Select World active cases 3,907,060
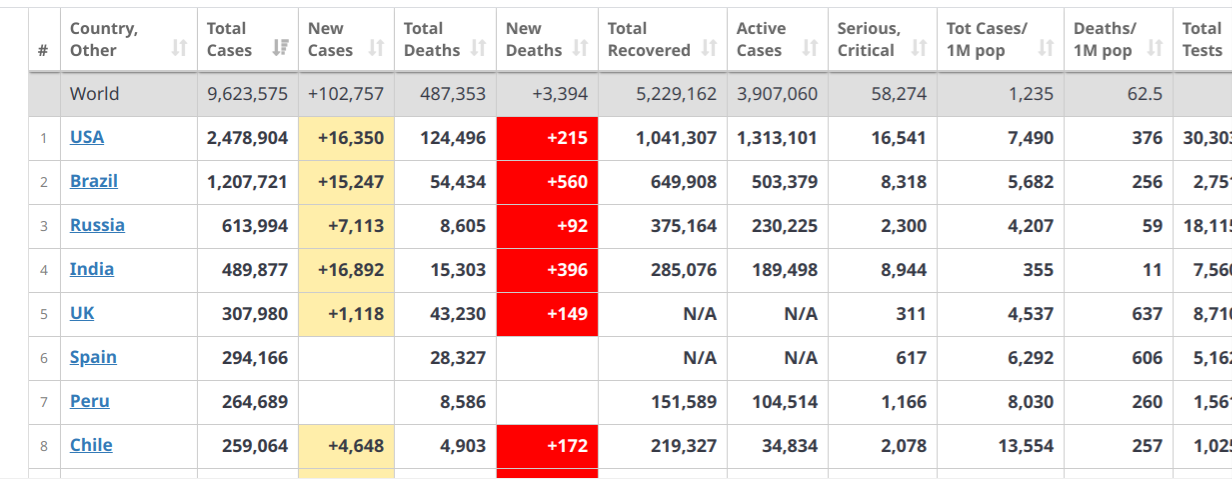 pyautogui.click(x=777, y=94)
